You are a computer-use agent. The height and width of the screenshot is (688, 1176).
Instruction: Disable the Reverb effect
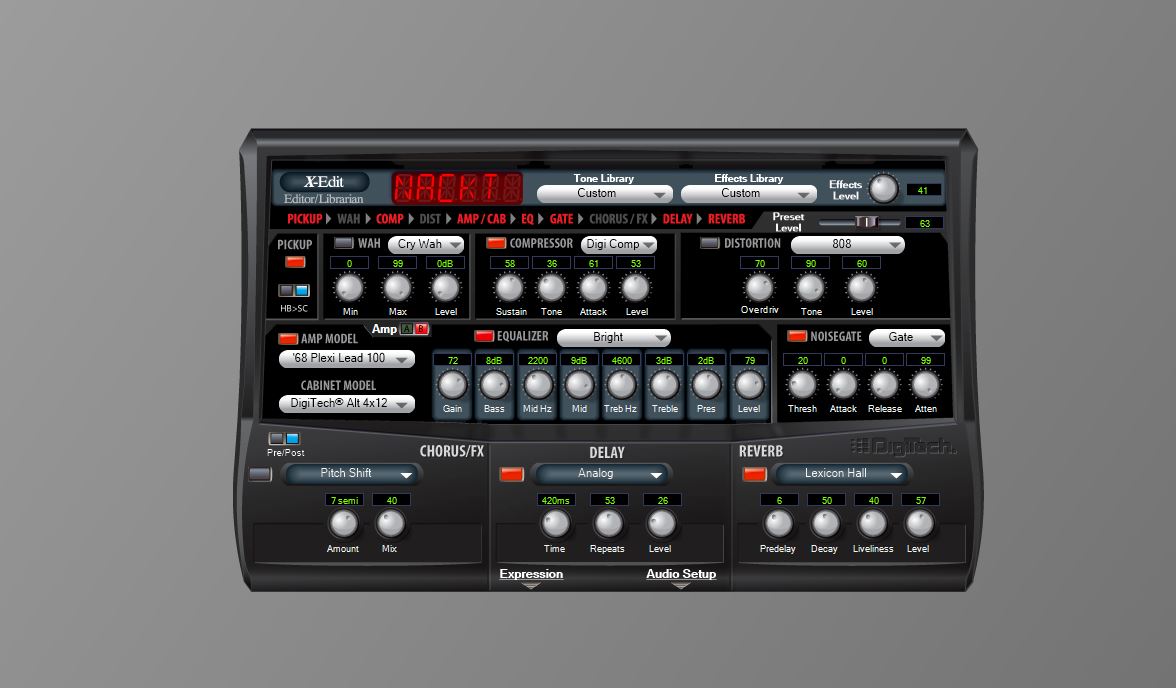[754, 474]
